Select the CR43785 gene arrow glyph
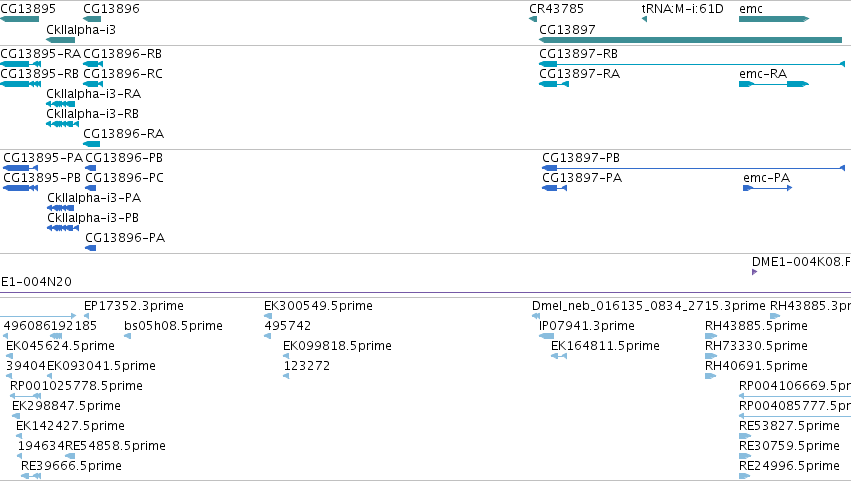 533,19
